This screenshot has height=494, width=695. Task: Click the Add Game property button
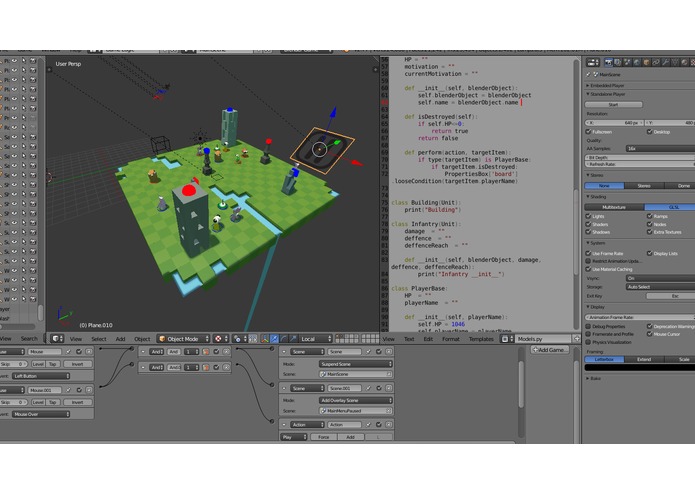click(x=550, y=350)
